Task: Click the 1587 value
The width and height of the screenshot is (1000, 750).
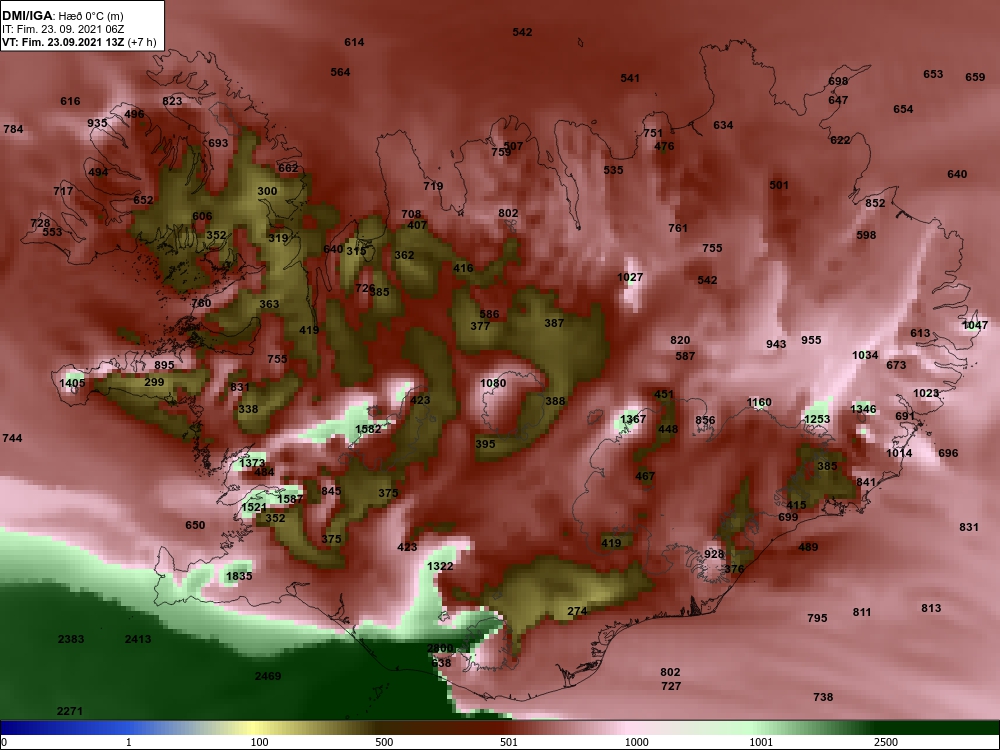Action: pos(290,499)
